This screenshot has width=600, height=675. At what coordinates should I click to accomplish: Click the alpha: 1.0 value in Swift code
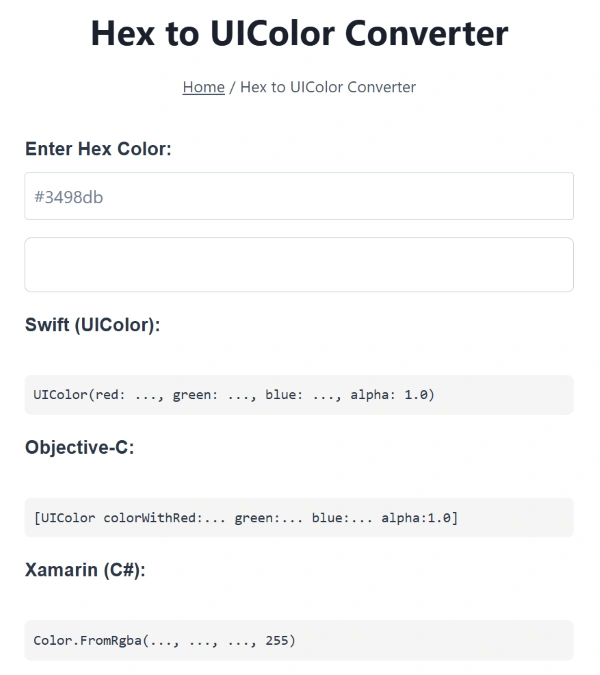pyautogui.click(x=392, y=395)
